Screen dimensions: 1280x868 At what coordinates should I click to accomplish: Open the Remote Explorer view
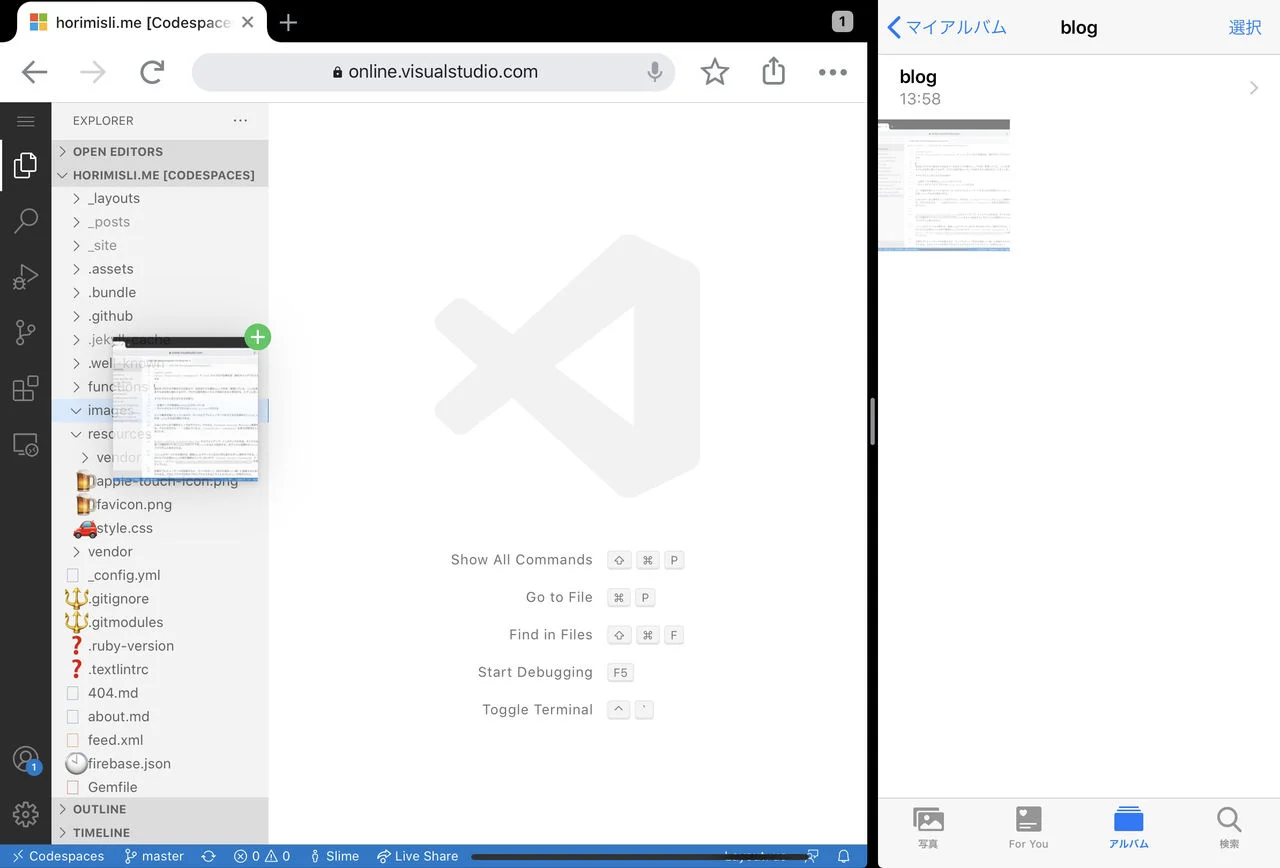coord(25,445)
